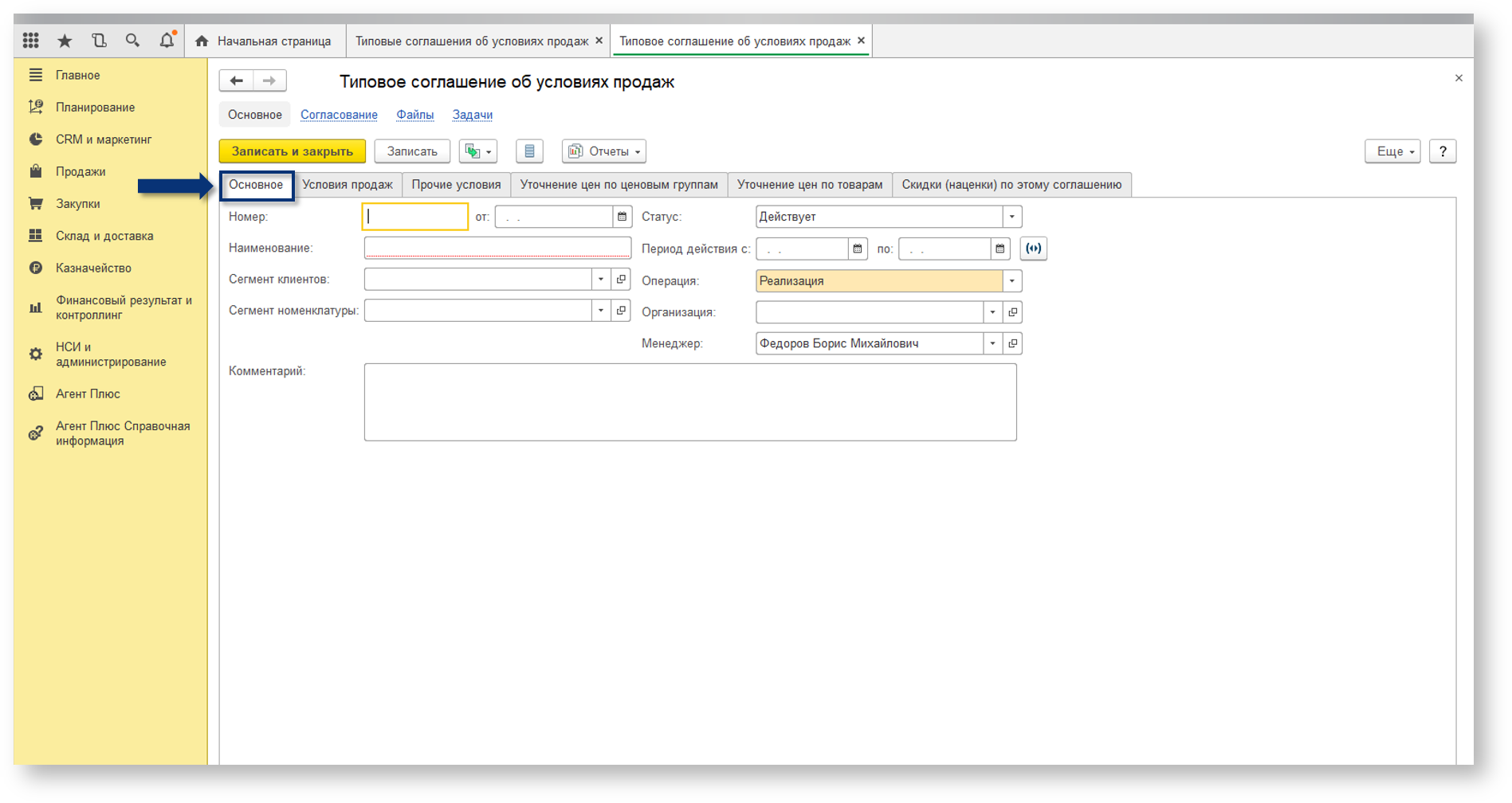Click the search magnifier icon
Viewport: 1512px width, 803px height.
pos(132,40)
